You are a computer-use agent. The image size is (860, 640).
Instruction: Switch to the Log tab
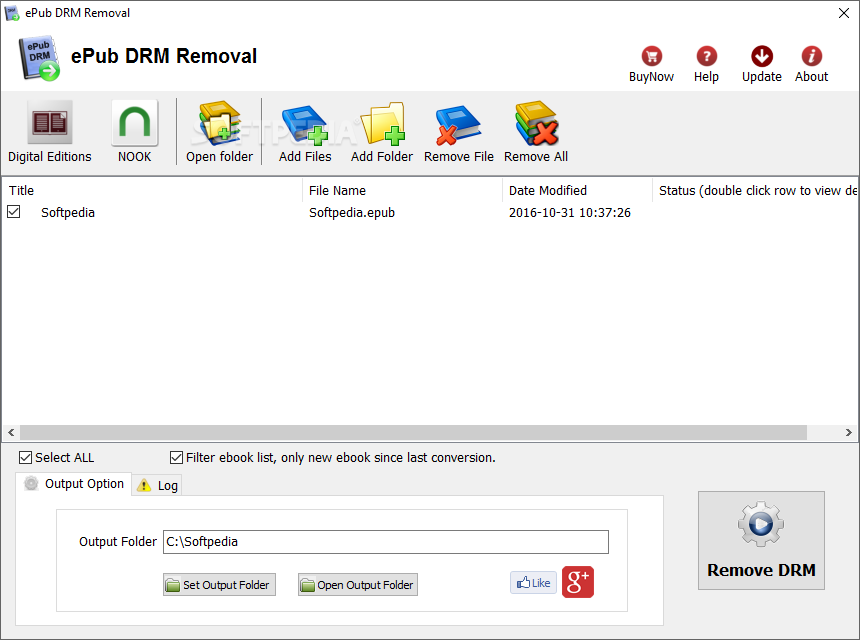click(157, 485)
